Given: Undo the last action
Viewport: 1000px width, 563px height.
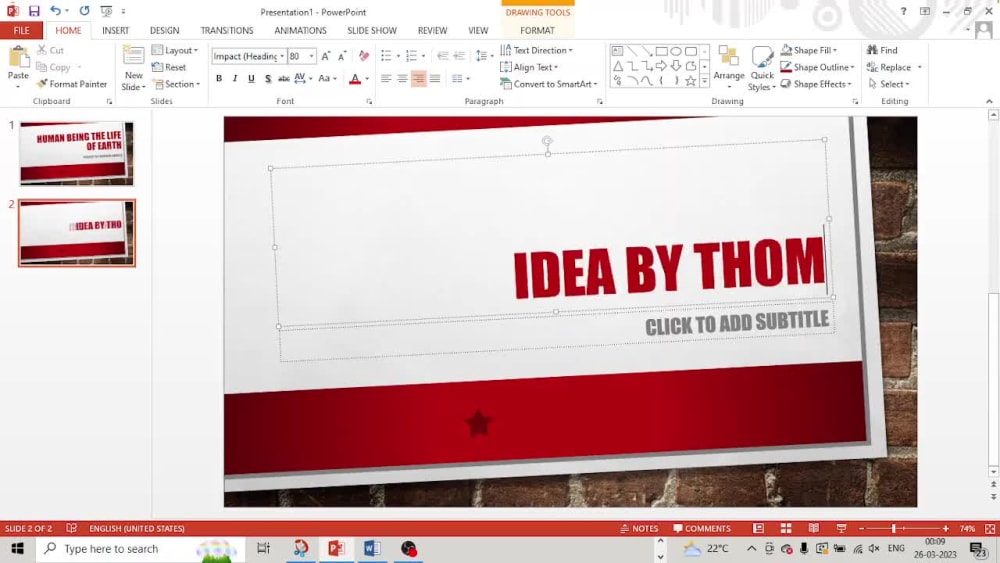Looking at the screenshot, I should pyautogui.click(x=55, y=11).
